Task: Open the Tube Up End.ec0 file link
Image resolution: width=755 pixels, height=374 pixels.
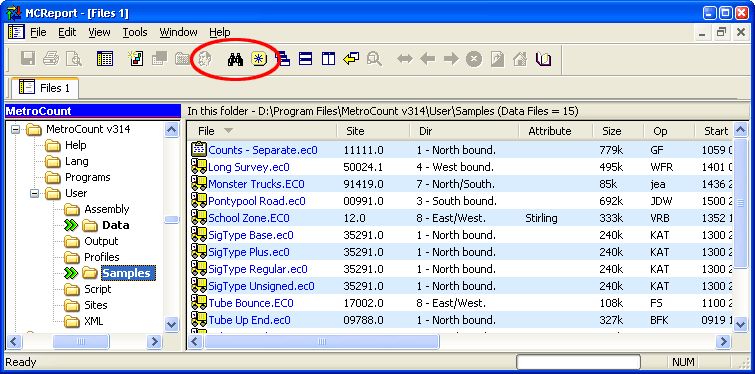Action: coord(249,320)
